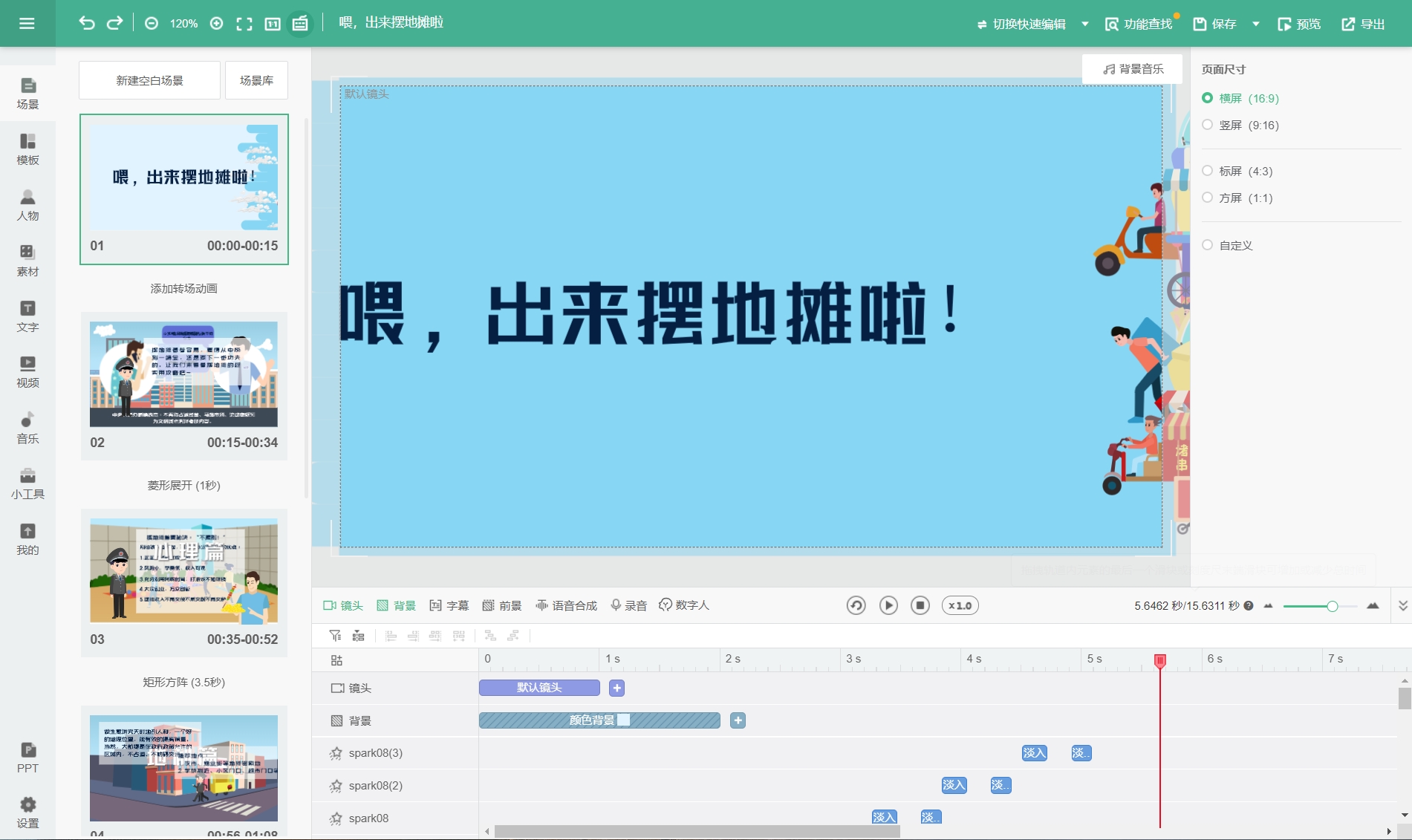This screenshot has width=1412, height=840.
Task: Open 录音 recording tab
Action: (x=629, y=605)
